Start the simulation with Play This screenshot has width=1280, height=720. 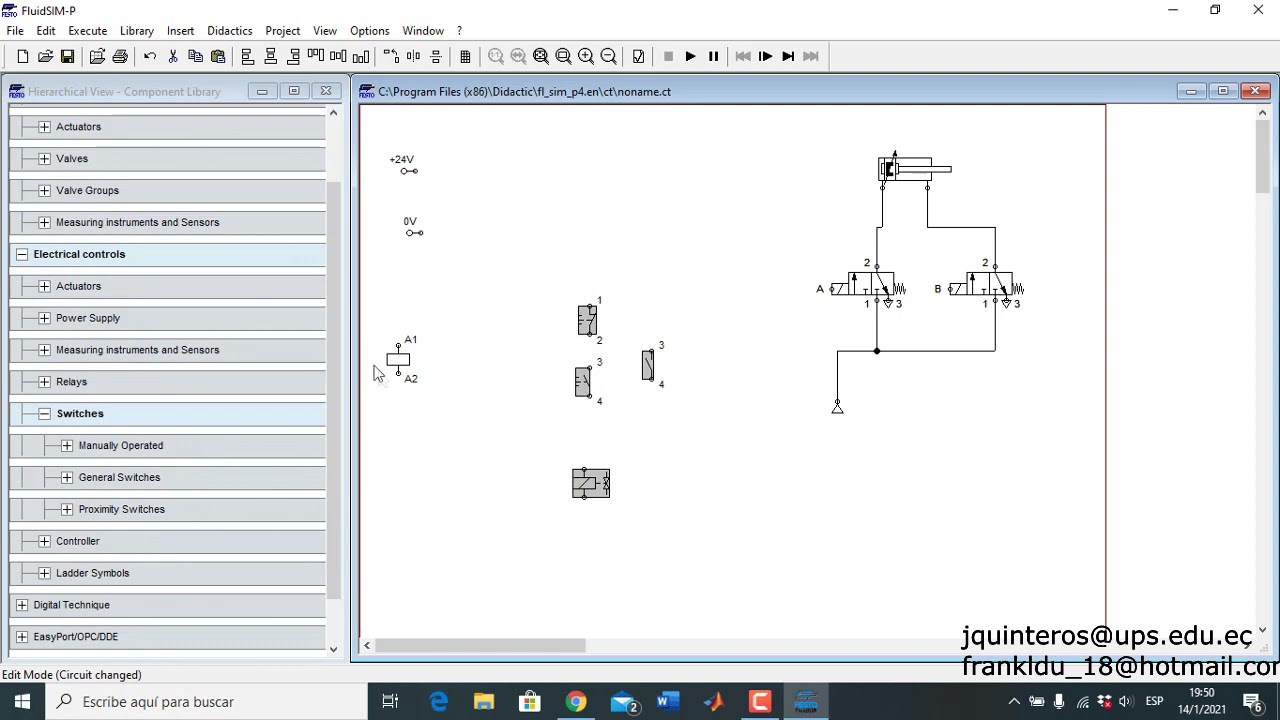coord(690,57)
